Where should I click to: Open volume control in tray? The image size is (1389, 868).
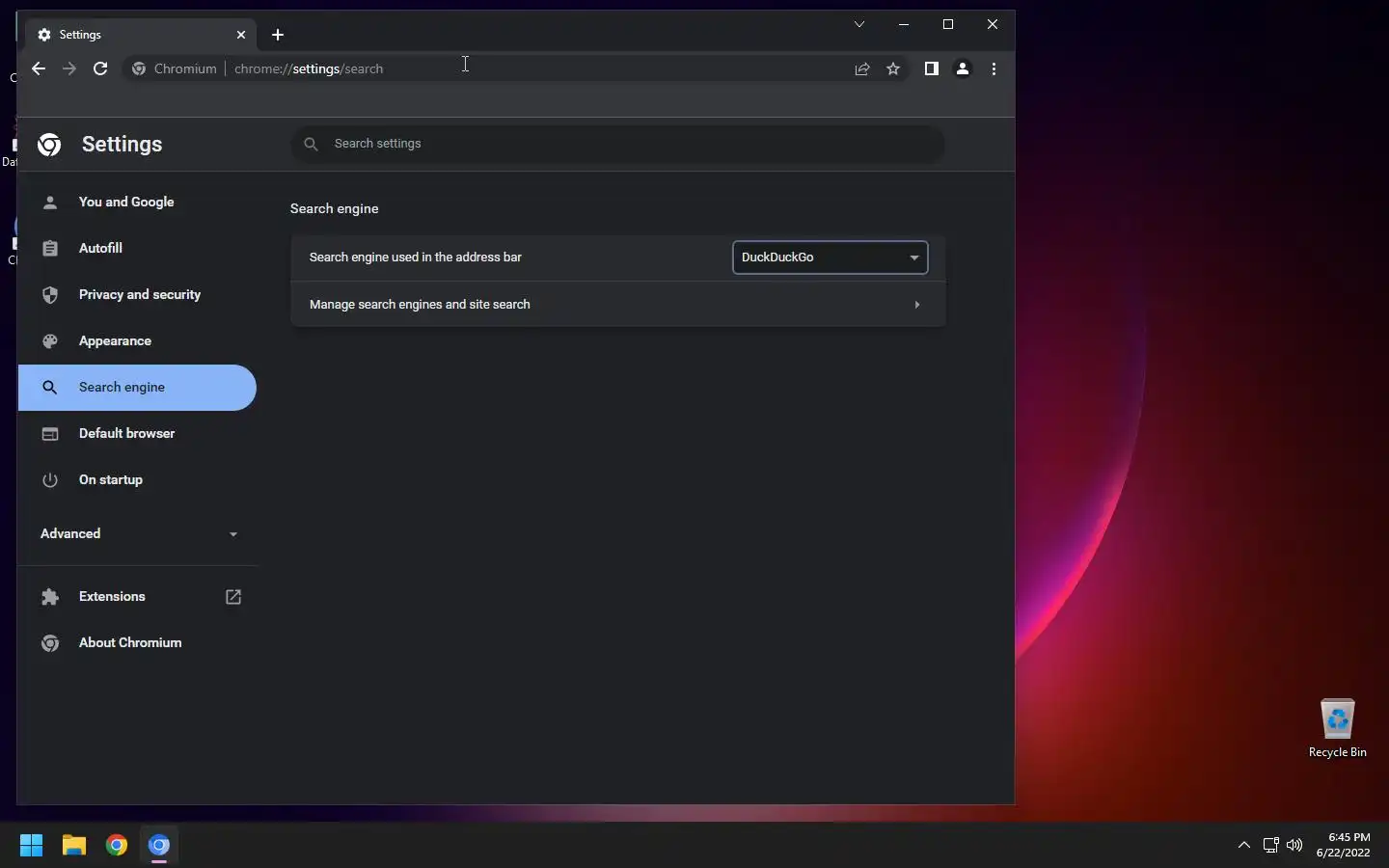pyautogui.click(x=1294, y=846)
